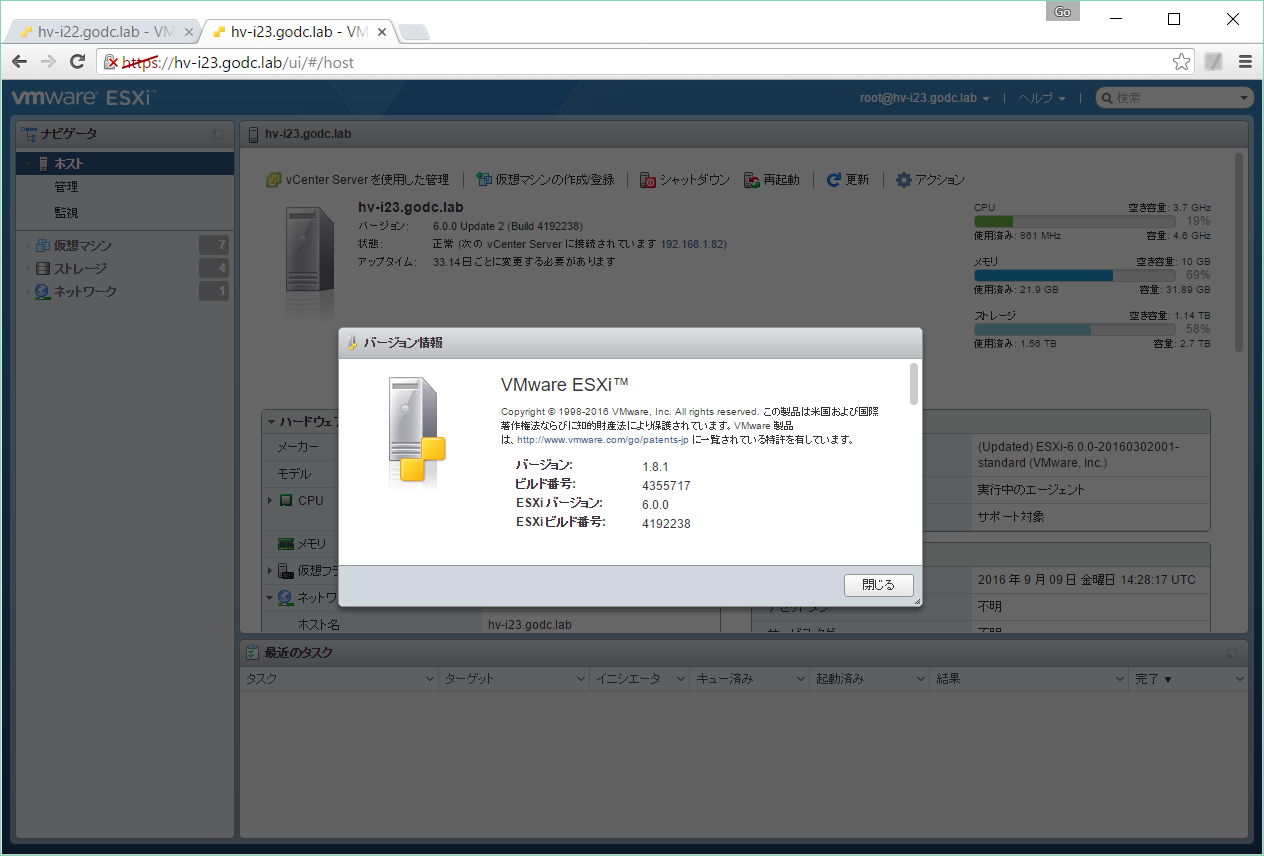1264x856 pixels.
Task: Bookmark this page with the star icon
Action: point(1181,62)
